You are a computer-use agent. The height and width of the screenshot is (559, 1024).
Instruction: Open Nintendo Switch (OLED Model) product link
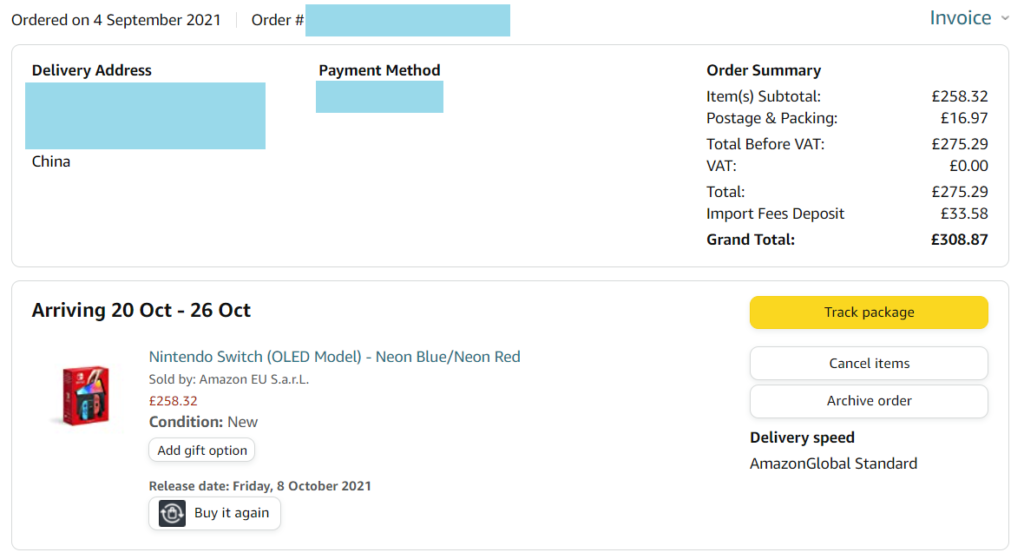(334, 357)
